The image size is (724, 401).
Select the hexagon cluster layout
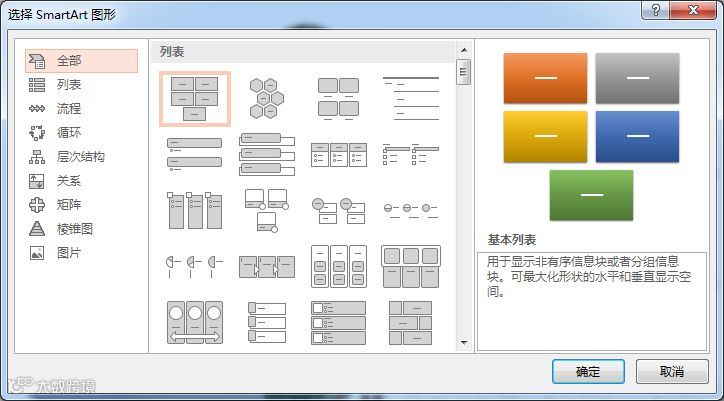click(266, 98)
